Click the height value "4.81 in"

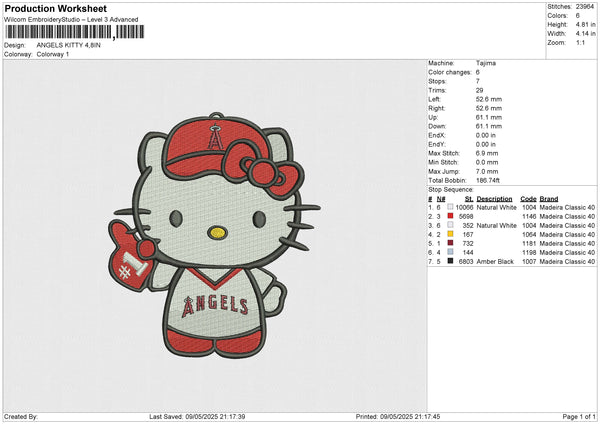pyautogui.click(x=585, y=24)
